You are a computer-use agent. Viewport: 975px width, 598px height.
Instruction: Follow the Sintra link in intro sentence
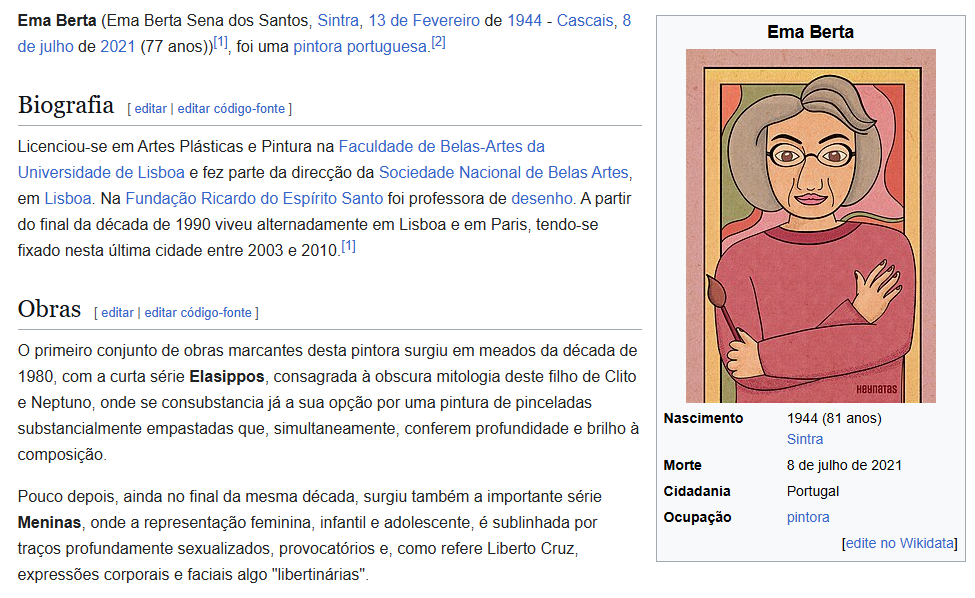[337, 20]
